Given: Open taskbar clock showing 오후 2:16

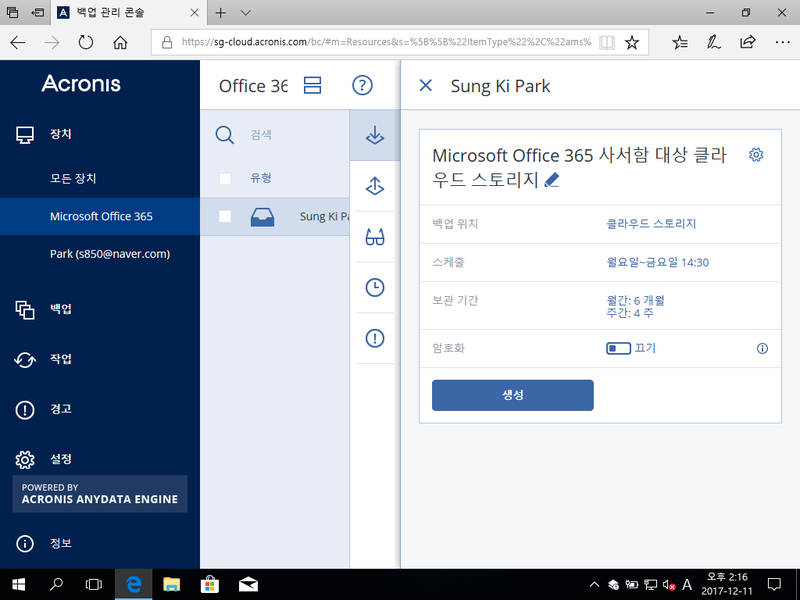Looking at the screenshot, I should click(727, 584).
